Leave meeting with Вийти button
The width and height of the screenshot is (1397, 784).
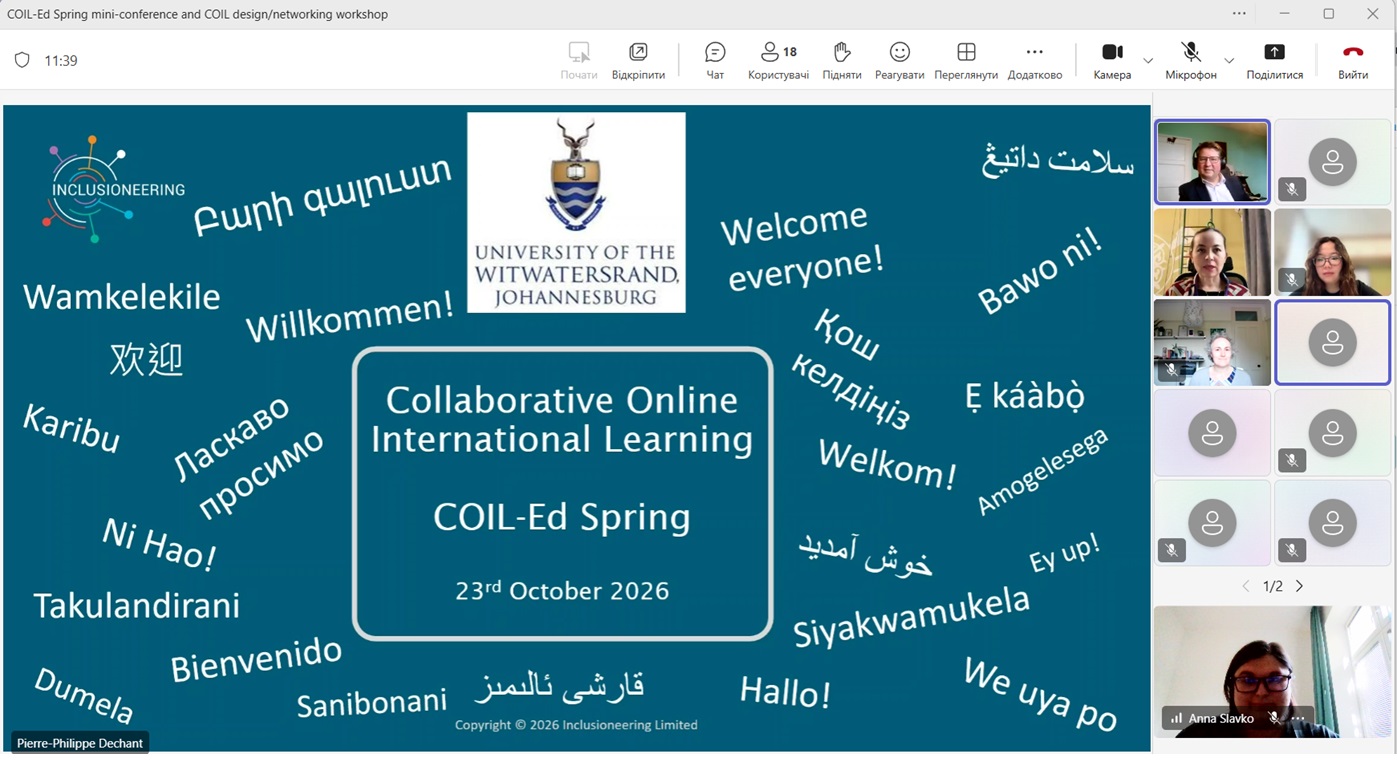click(x=1353, y=61)
